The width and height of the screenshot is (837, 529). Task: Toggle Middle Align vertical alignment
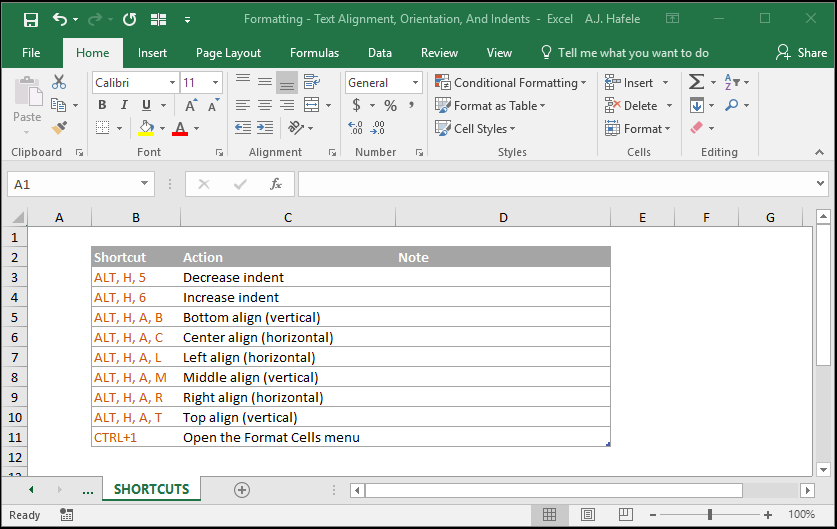(265, 82)
